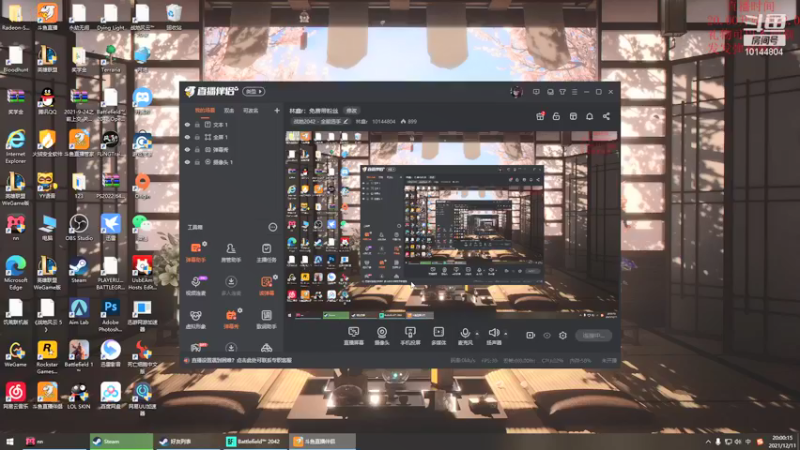Toggle the lock for 弹幕秀 layer

click(x=197, y=149)
